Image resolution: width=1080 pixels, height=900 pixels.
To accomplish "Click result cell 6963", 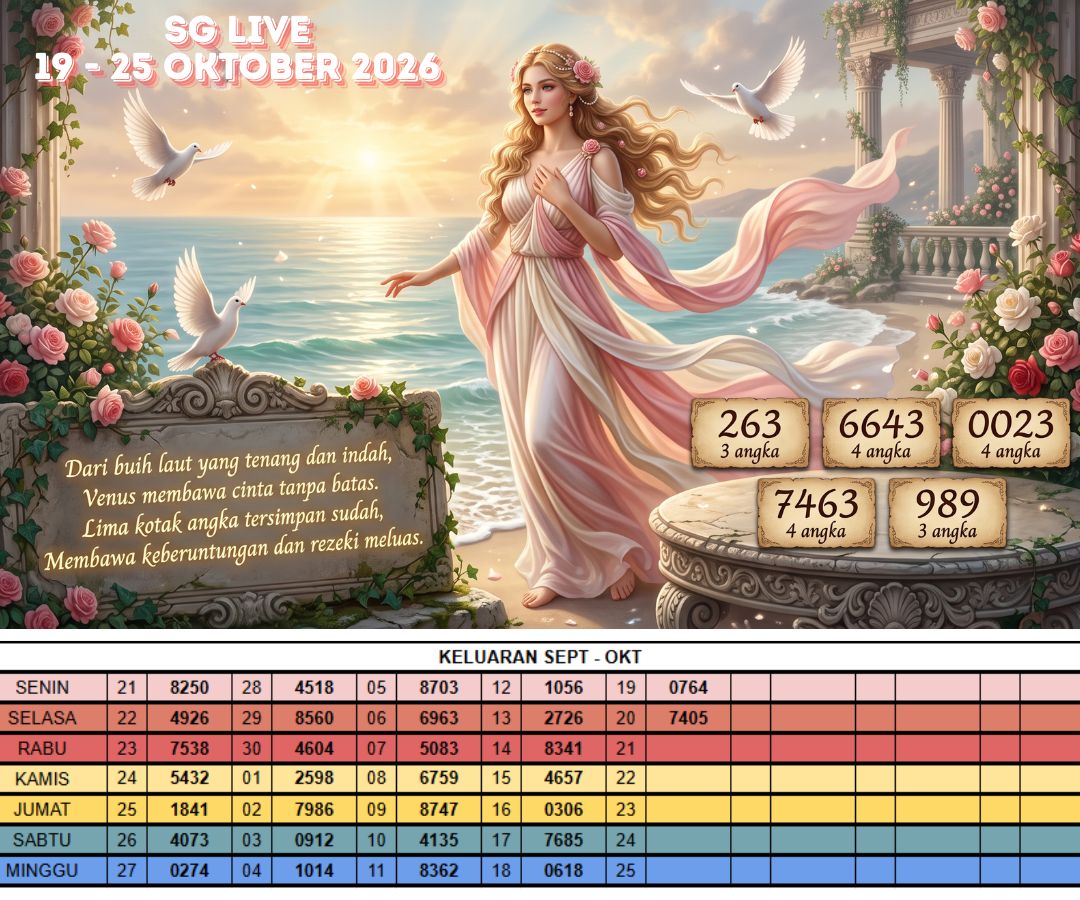I will (439, 718).
